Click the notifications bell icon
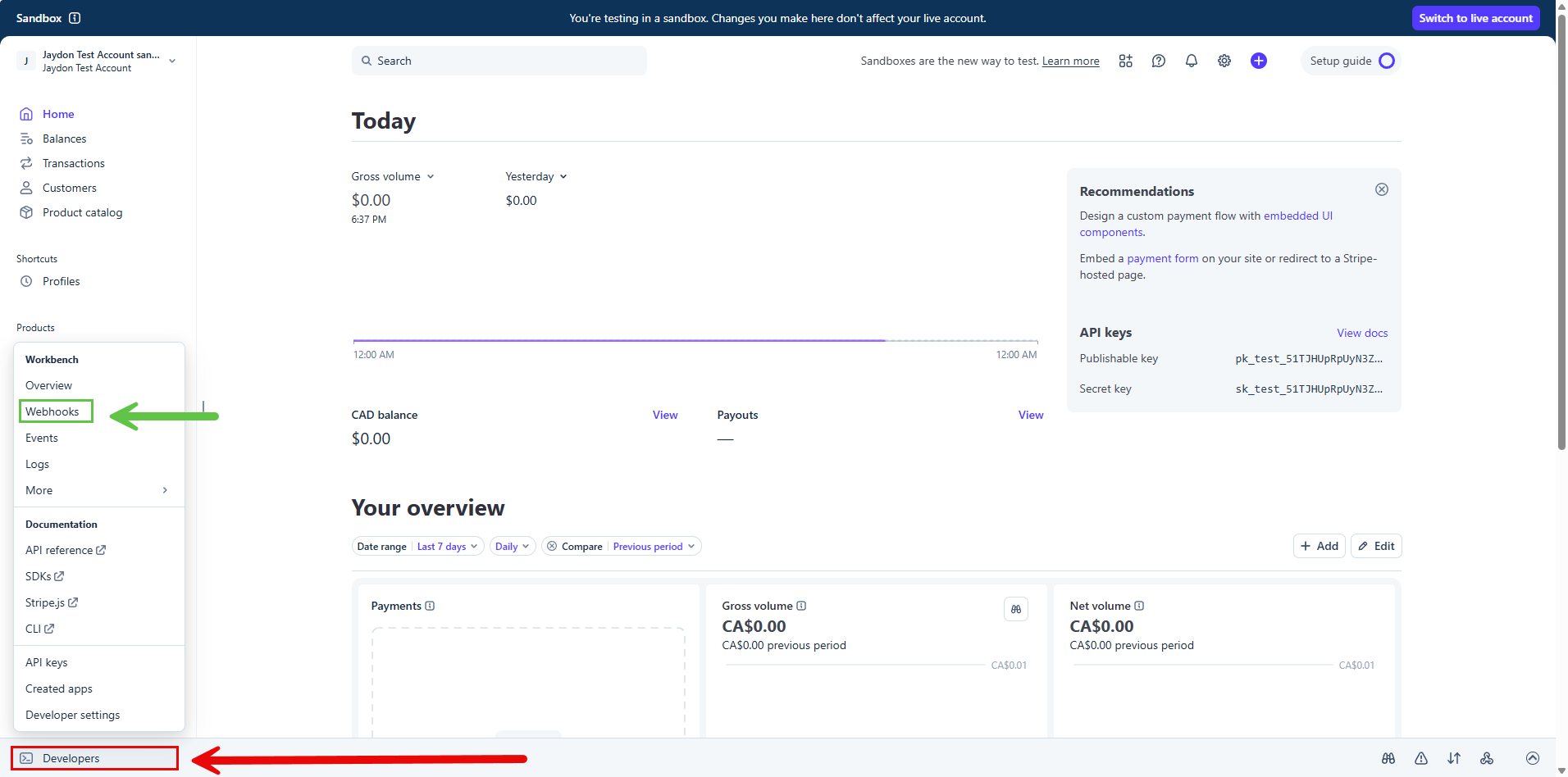Image resolution: width=1568 pixels, height=777 pixels. [x=1191, y=61]
